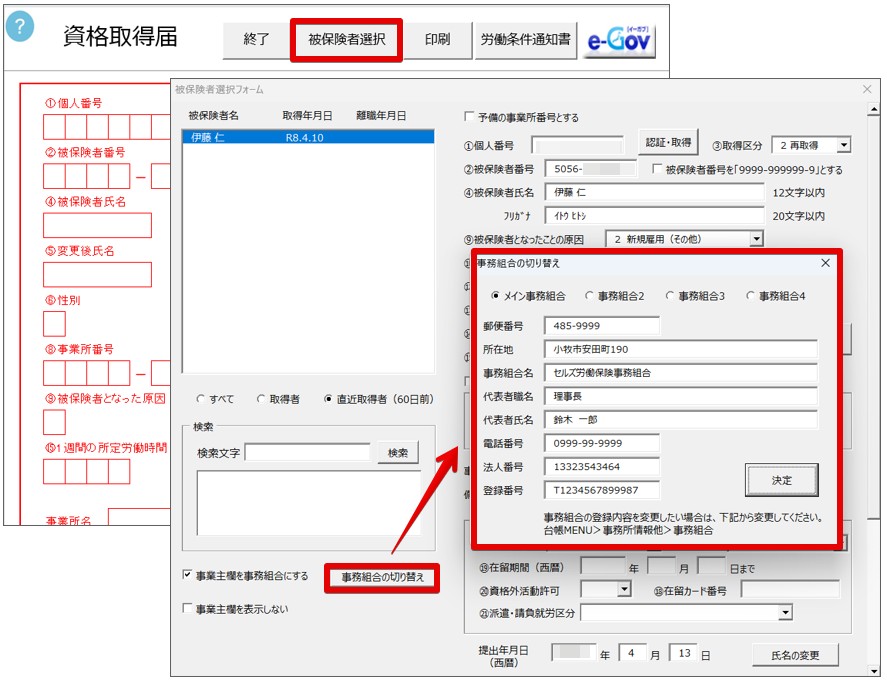Check 予備の事業所番号とする checkbox
The image size is (887, 680).
click(470, 118)
